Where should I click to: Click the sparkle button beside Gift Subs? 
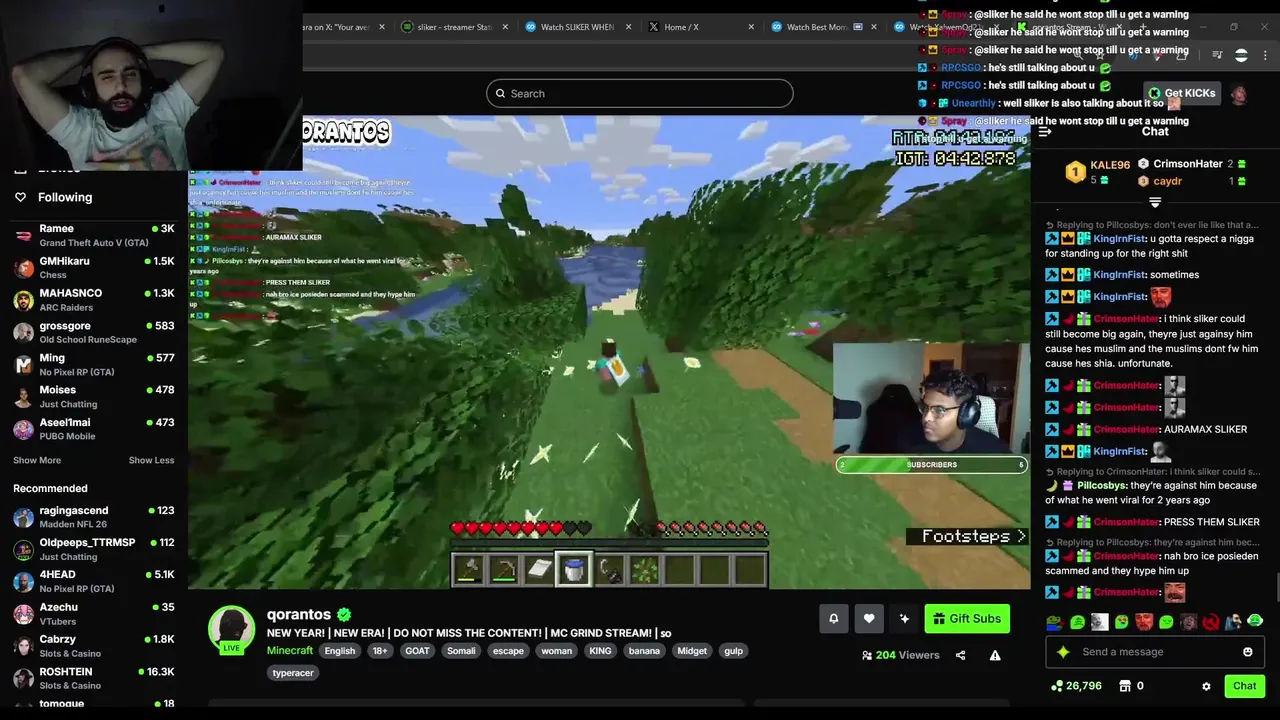coord(904,619)
